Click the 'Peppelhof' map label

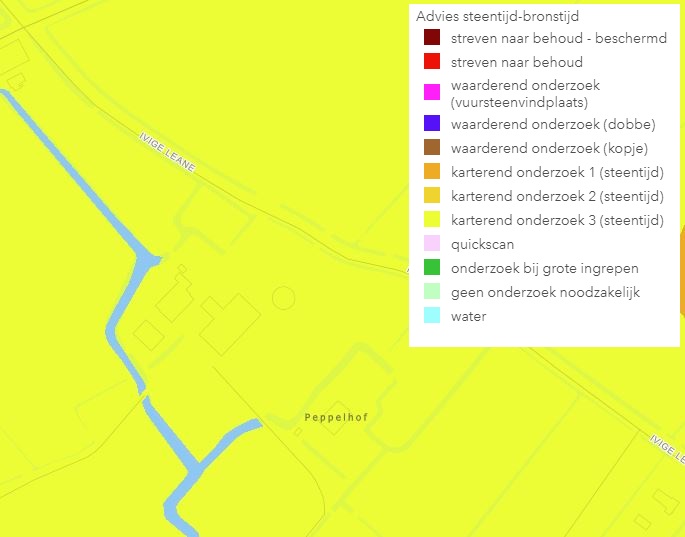point(336,417)
